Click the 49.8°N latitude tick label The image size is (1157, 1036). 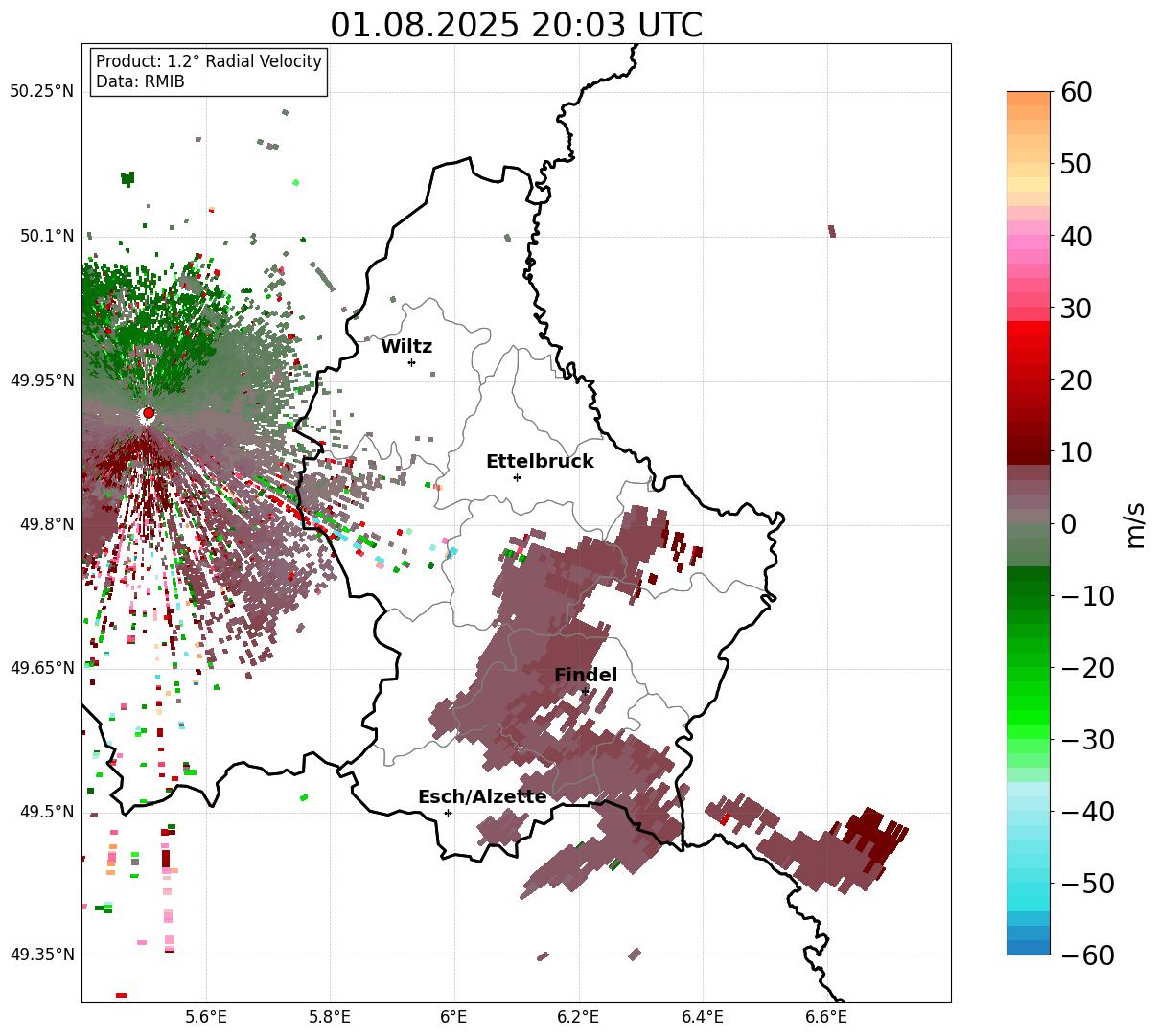click(x=46, y=524)
